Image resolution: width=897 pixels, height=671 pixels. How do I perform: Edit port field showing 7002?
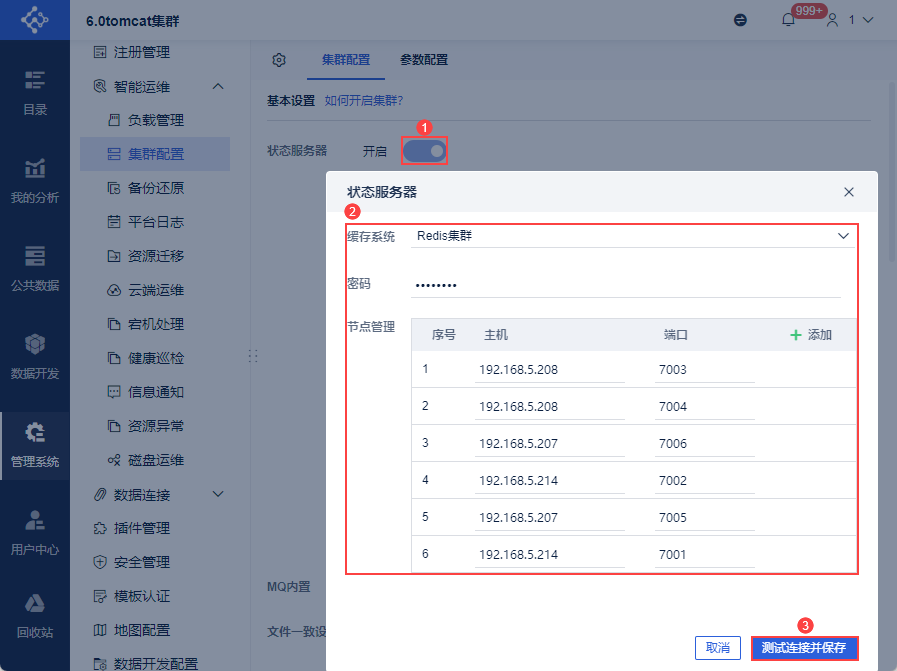[x=705, y=481]
